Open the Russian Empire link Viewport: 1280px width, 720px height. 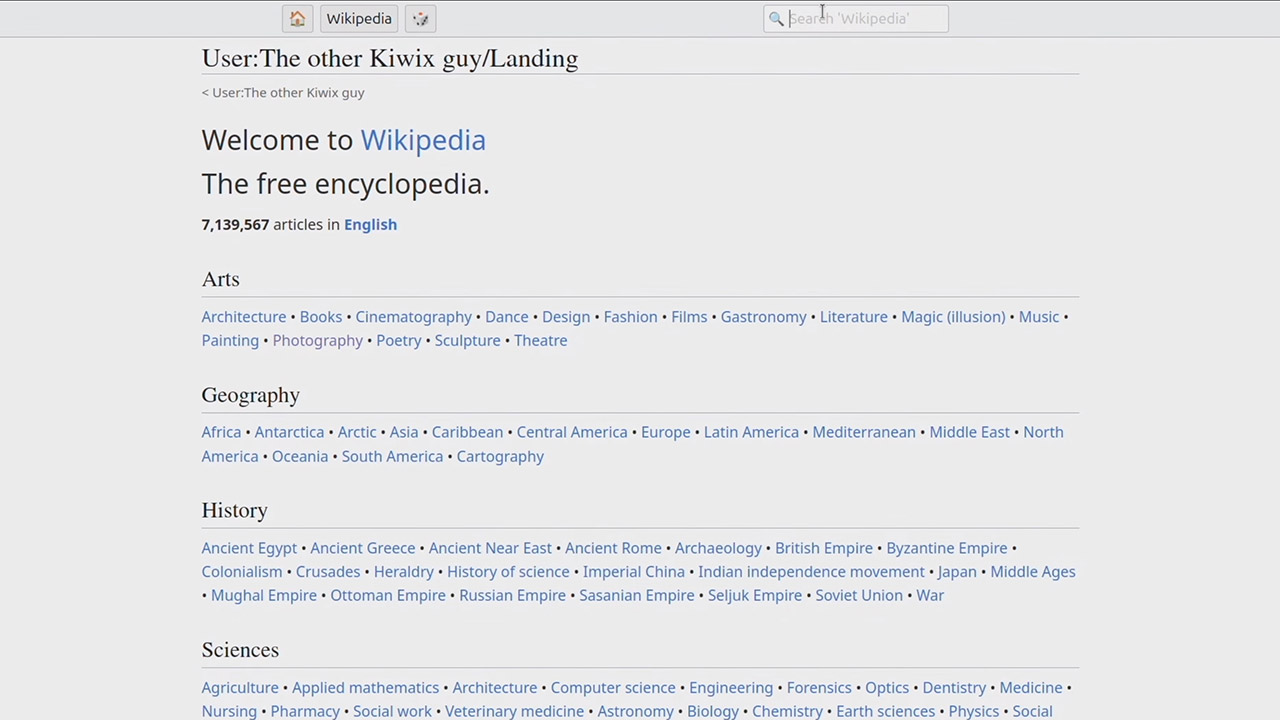point(513,596)
